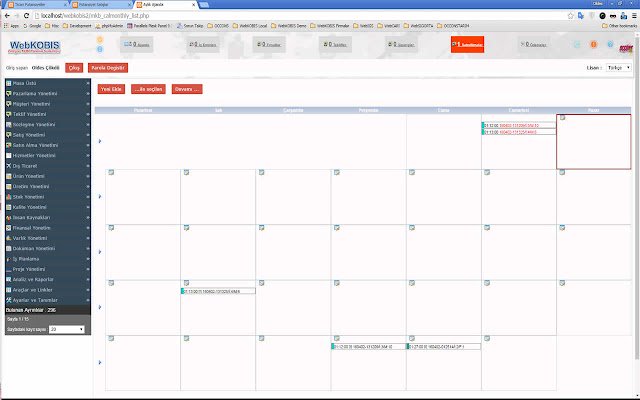640x400 pixels.
Task: Click the Çıkış logout button
Action: (x=74, y=68)
